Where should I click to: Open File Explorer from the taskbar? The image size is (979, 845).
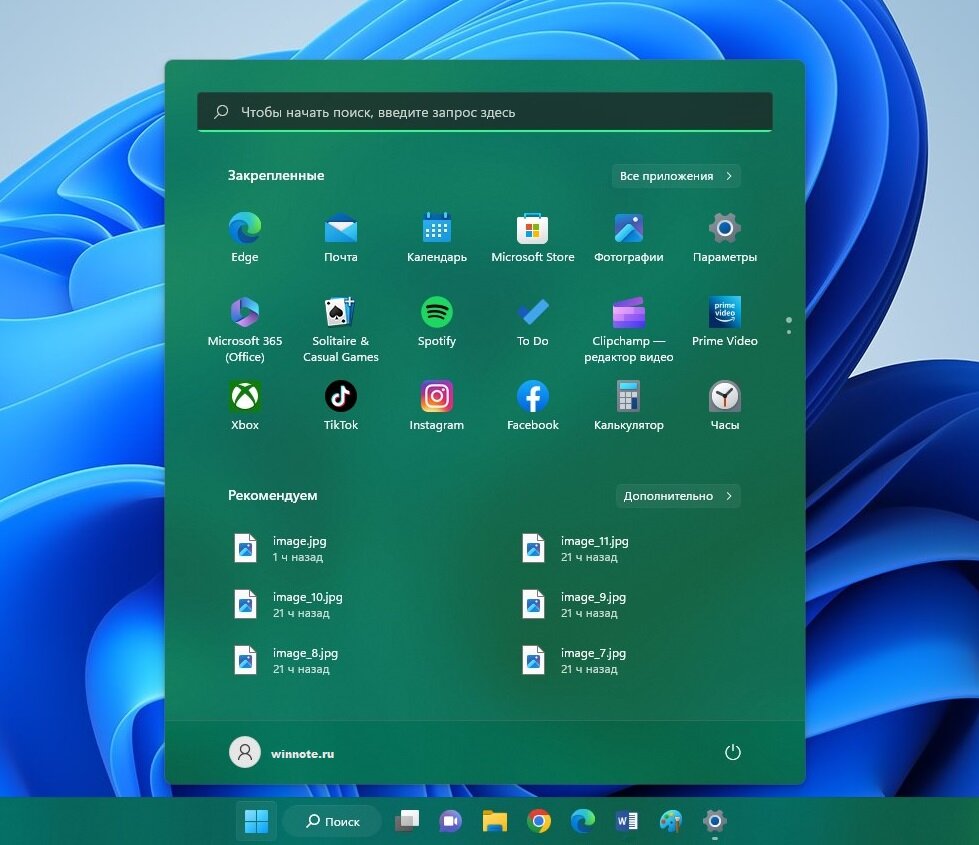(495, 821)
